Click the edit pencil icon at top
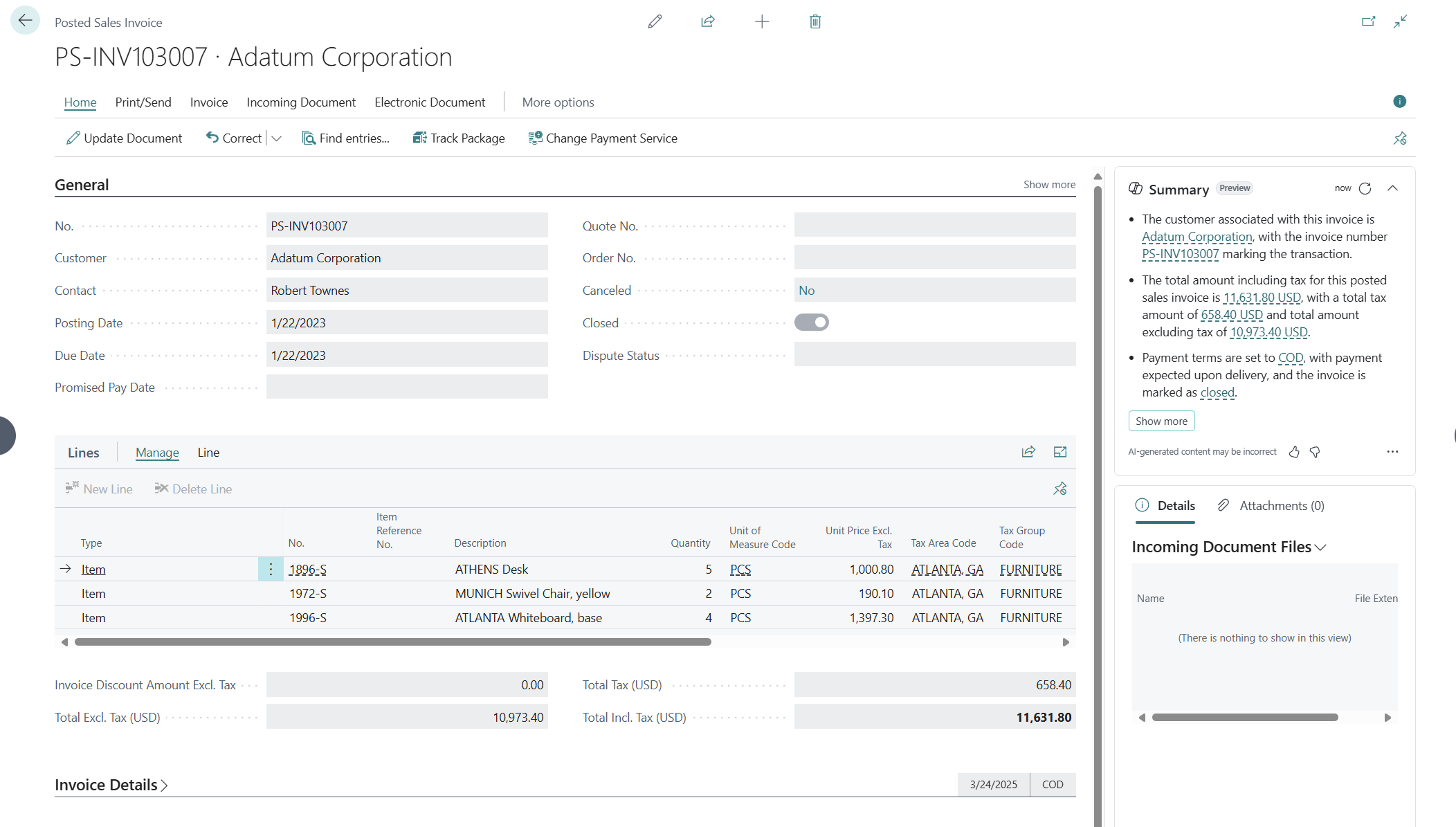Viewport: 1456px width, 827px height. (655, 21)
